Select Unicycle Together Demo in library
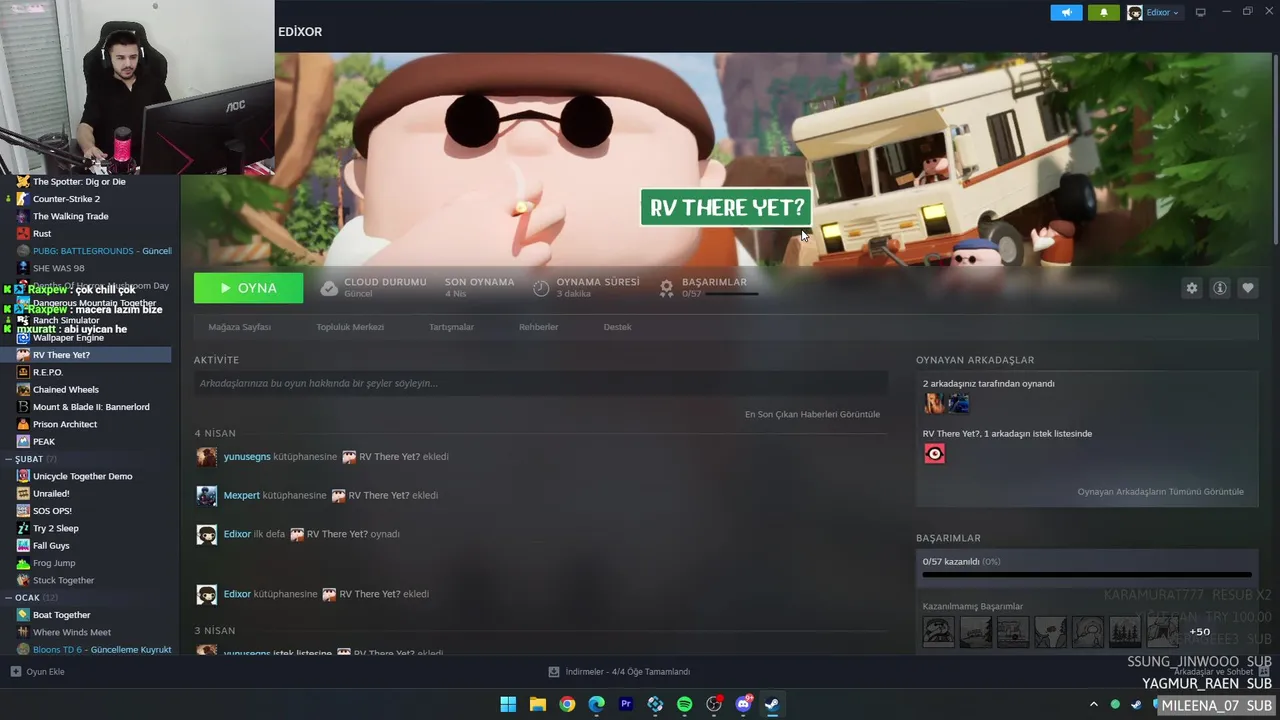This screenshot has width=1280, height=720. point(82,476)
